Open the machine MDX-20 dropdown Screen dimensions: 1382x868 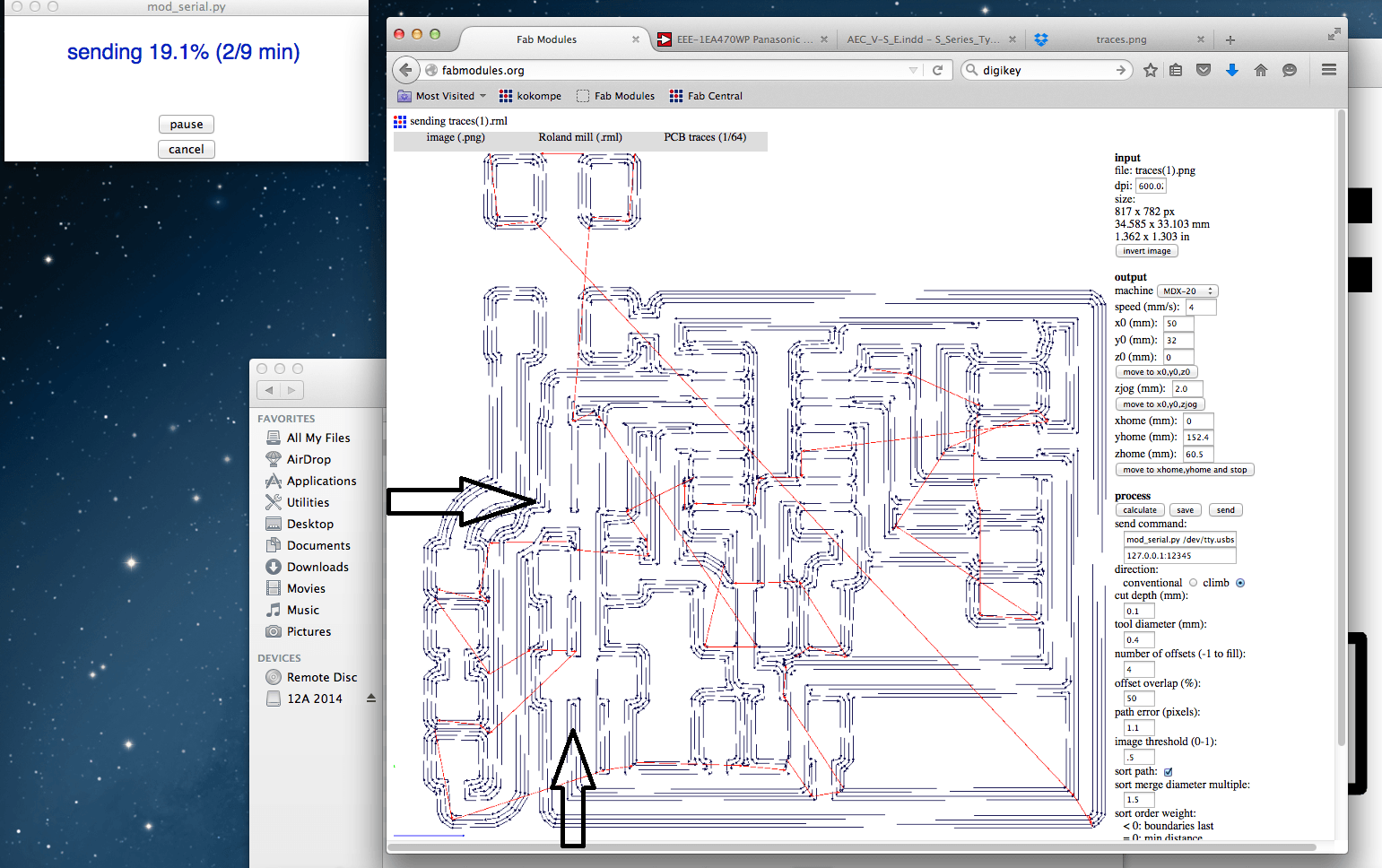(1187, 291)
